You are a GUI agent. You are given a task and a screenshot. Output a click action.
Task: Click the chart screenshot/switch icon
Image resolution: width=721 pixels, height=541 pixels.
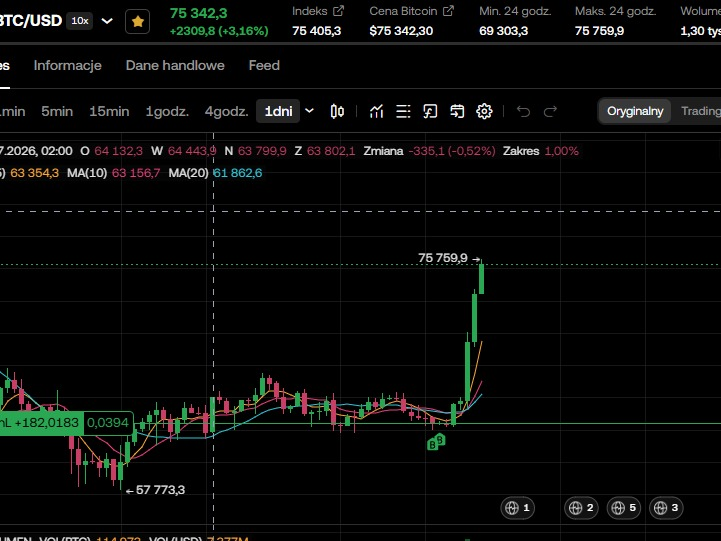click(x=457, y=111)
